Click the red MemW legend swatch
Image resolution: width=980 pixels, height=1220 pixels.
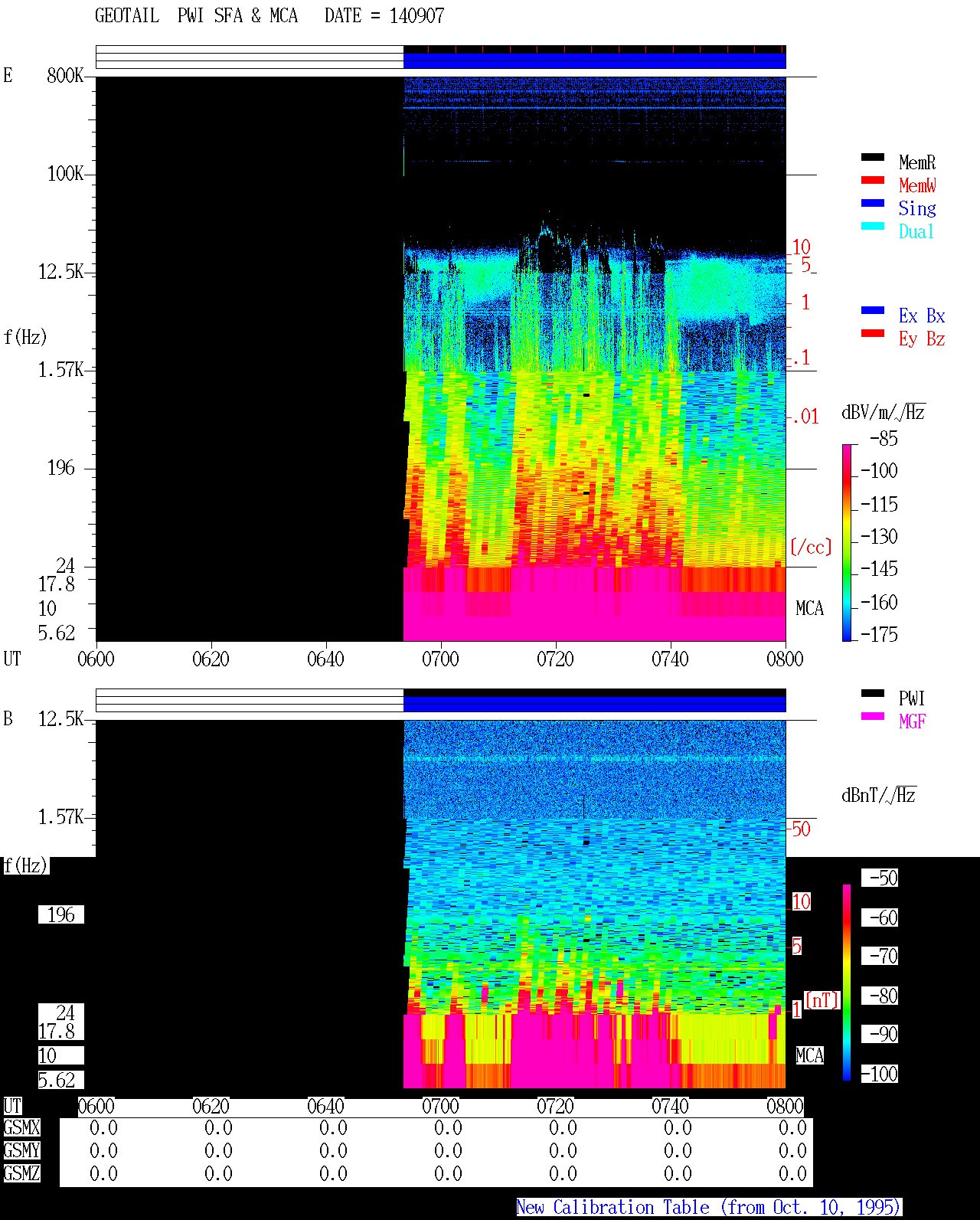[x=873, y=181]
